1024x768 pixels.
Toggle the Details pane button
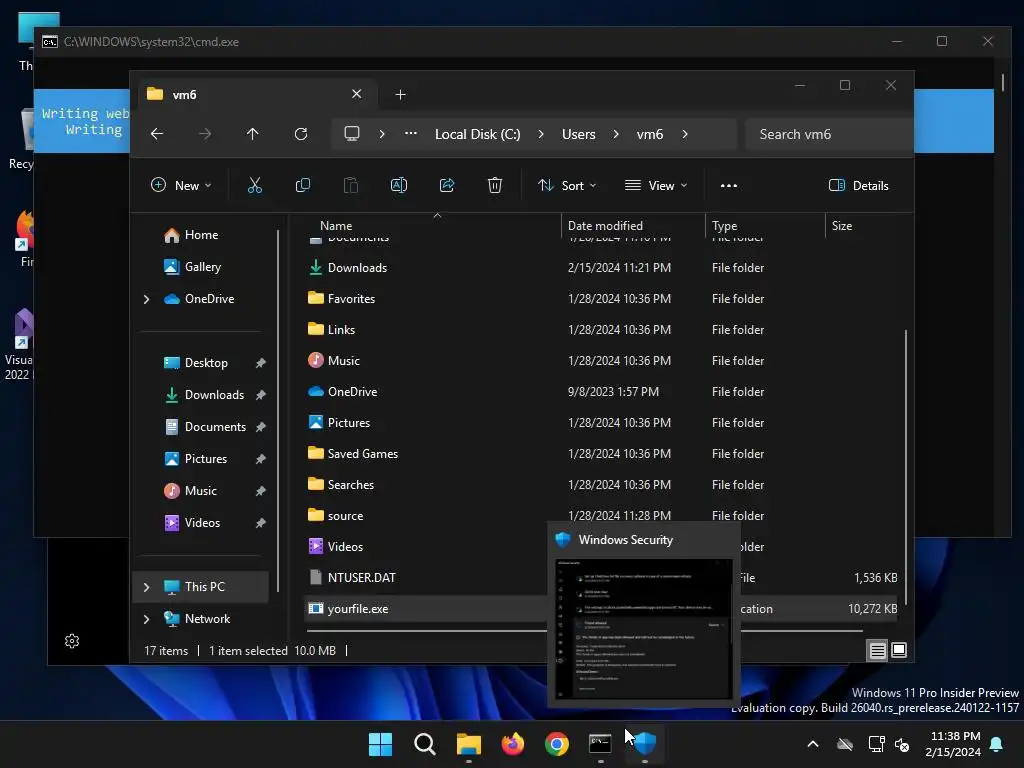858,185
